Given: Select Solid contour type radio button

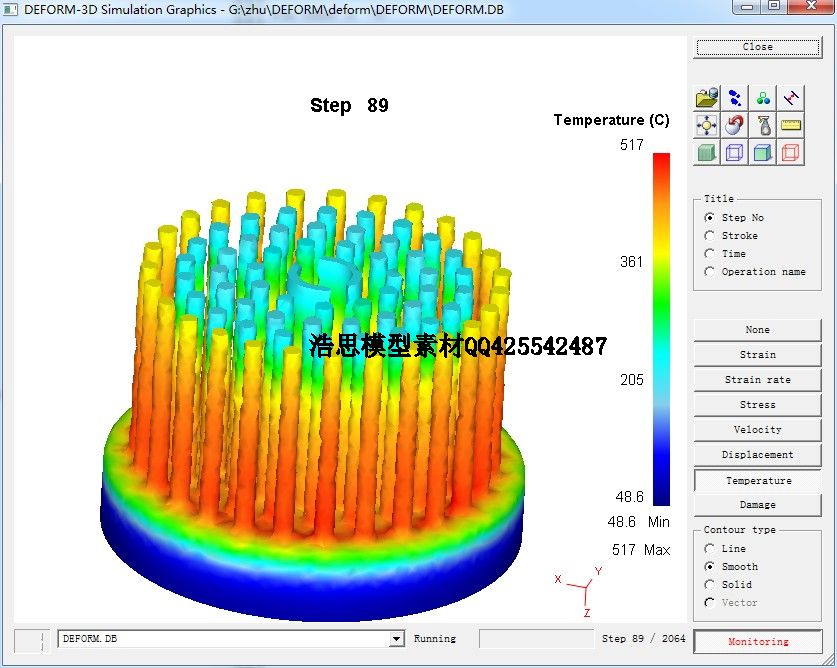Looking at the screenshot, I should click(x=710, y=585).
